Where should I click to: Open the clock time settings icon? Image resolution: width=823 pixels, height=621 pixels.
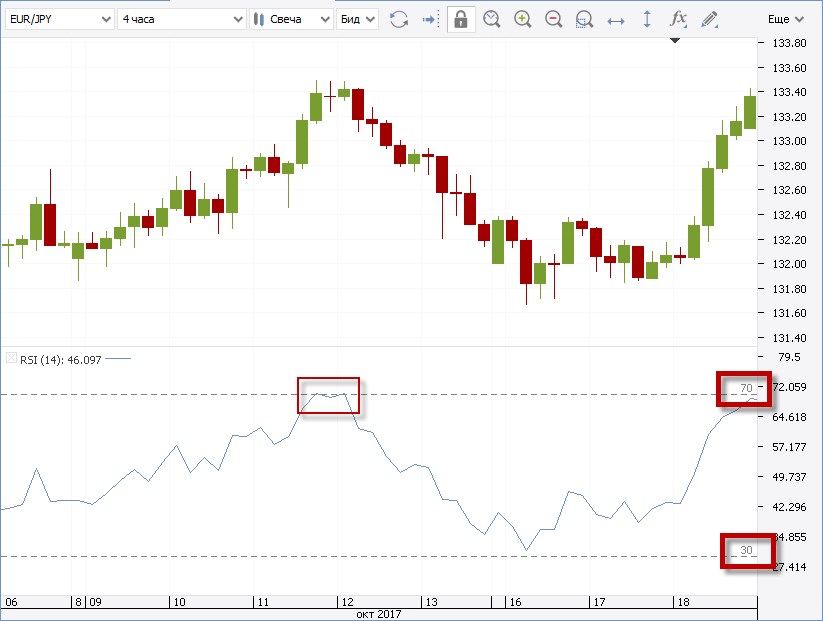point(491,19)
